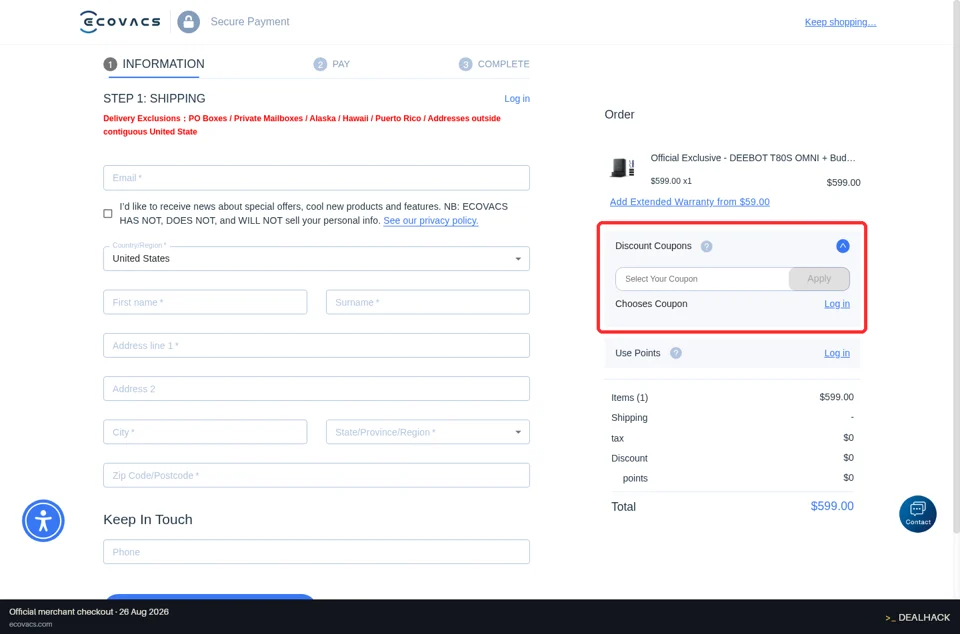Click the Shipping row label
The image size is (960, 634).
click(x=629, y=417)
